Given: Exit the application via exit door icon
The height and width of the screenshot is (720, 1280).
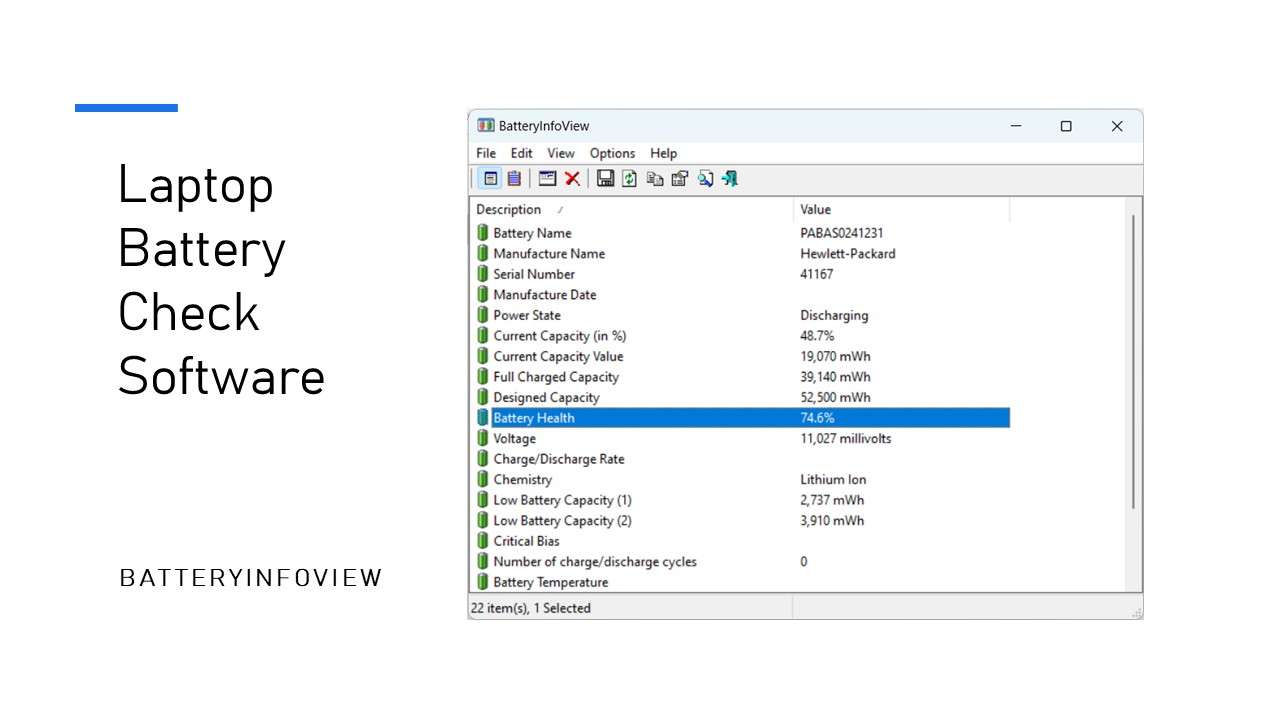Looking at the screenshot, I should 730,178.
